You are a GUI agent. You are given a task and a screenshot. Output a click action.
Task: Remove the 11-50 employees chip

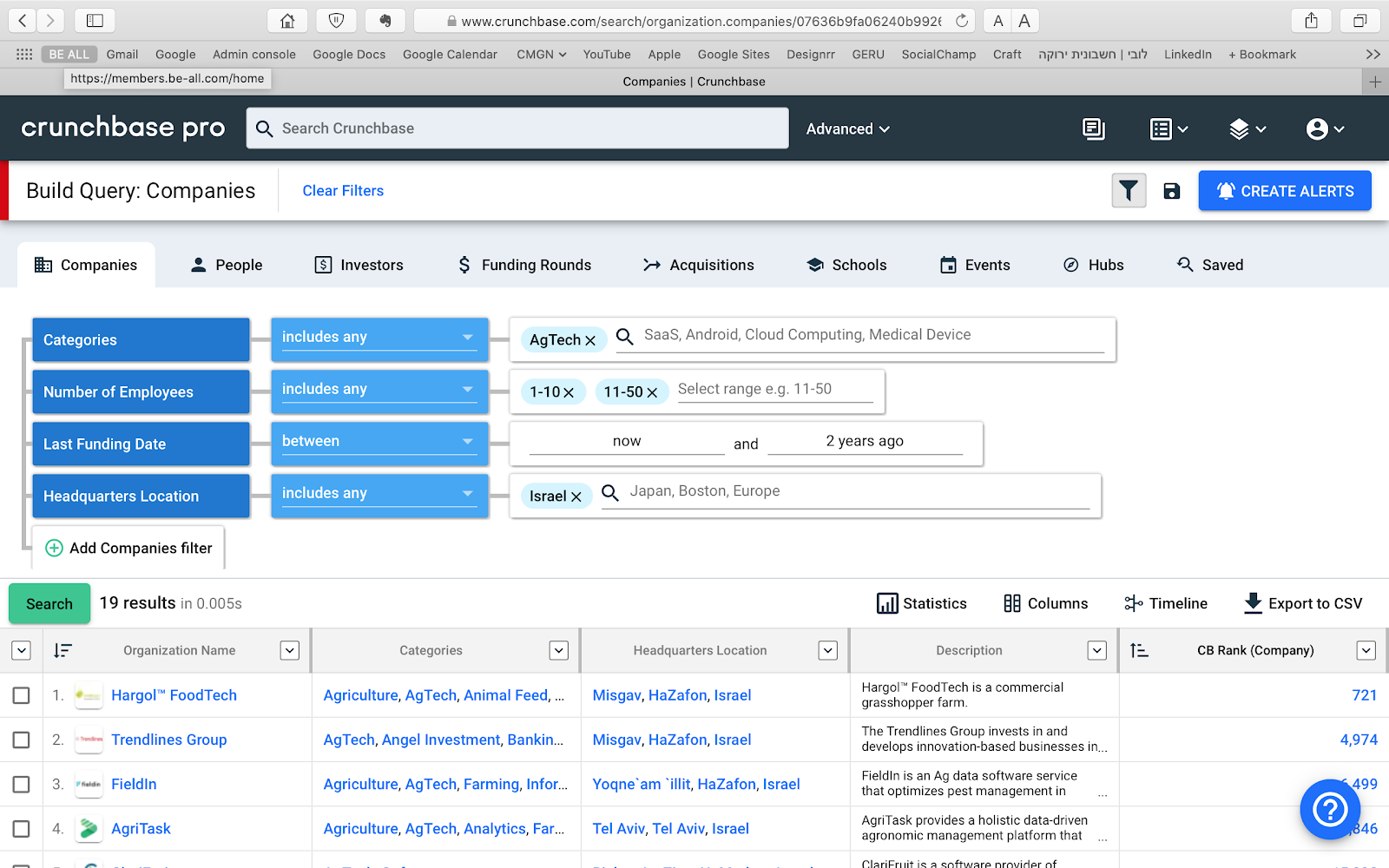point(652,392)
